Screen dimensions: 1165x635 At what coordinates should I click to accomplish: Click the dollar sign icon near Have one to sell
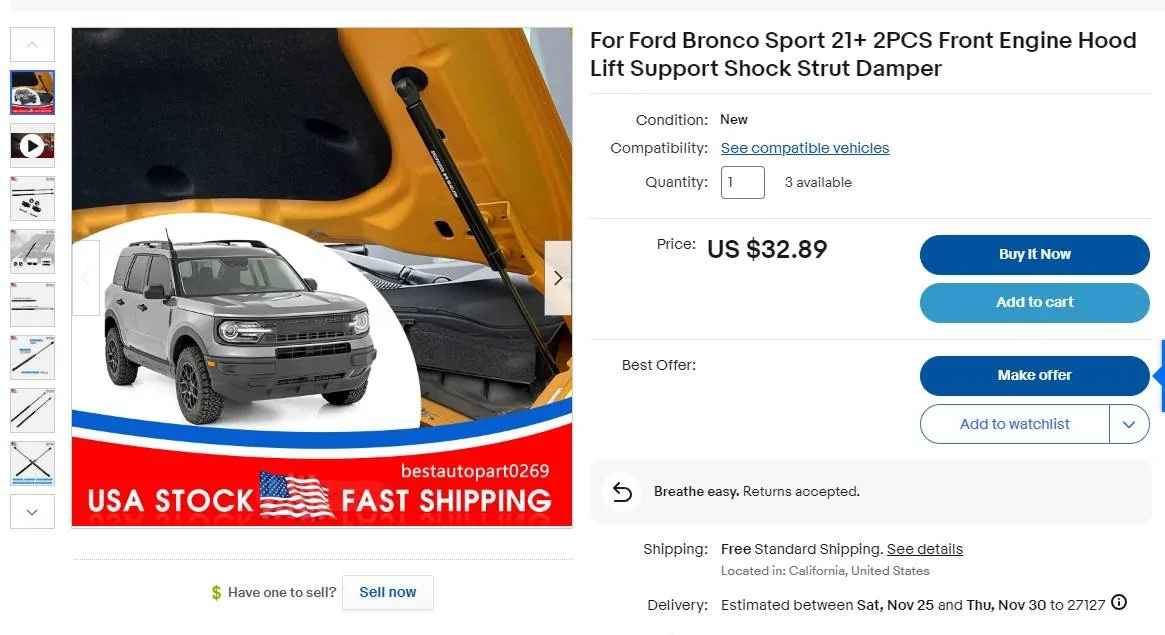214,592
